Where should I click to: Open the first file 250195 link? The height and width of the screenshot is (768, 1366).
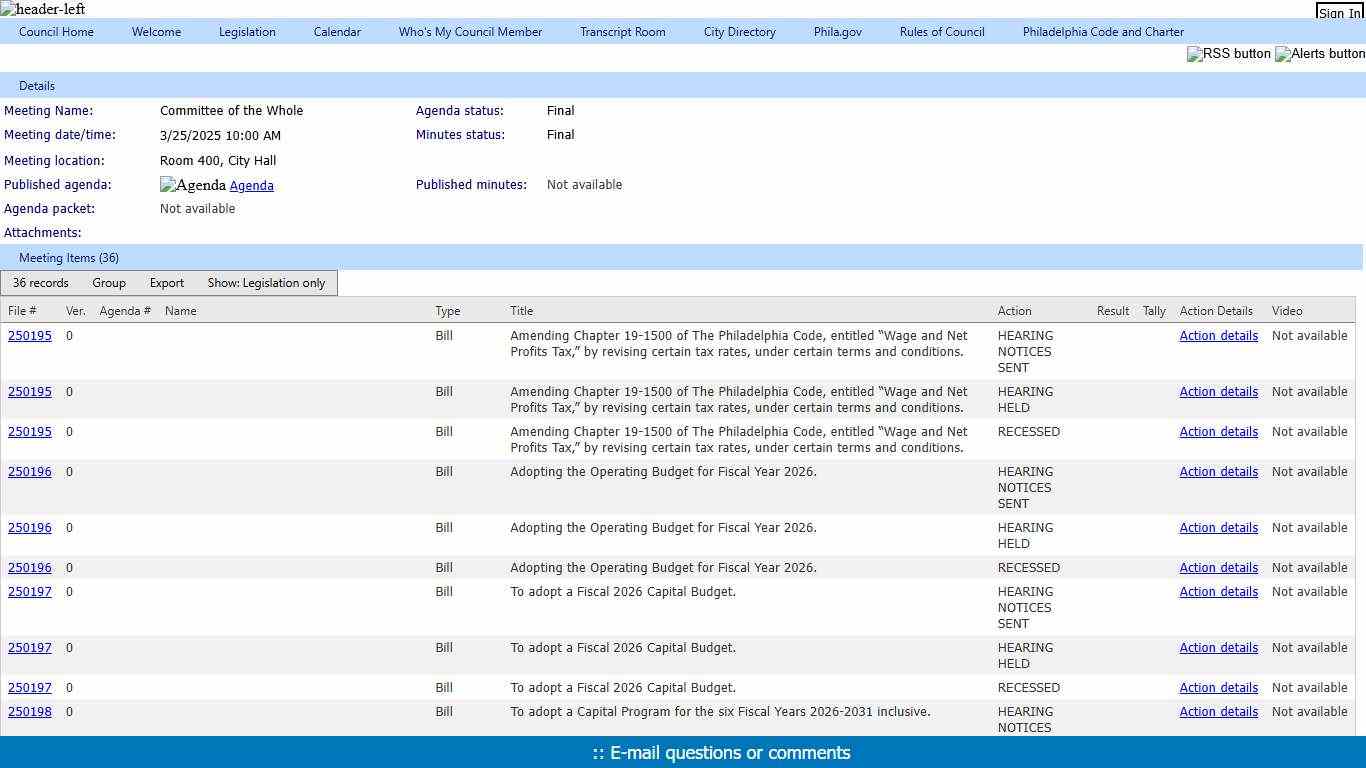click(x=30, y=336)
